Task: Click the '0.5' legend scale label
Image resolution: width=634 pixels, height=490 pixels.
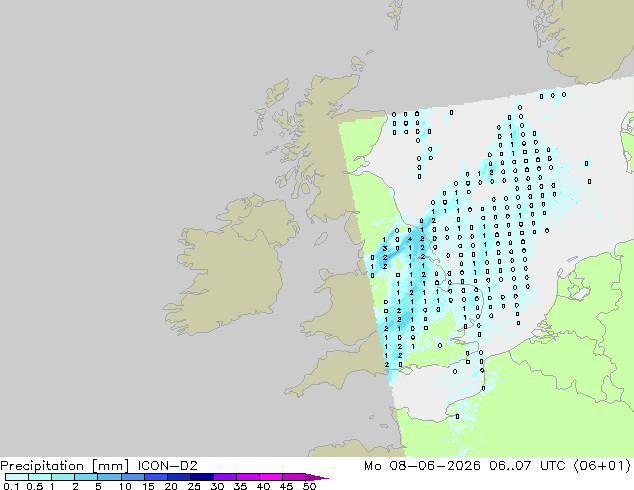Action: click(34, 486)
